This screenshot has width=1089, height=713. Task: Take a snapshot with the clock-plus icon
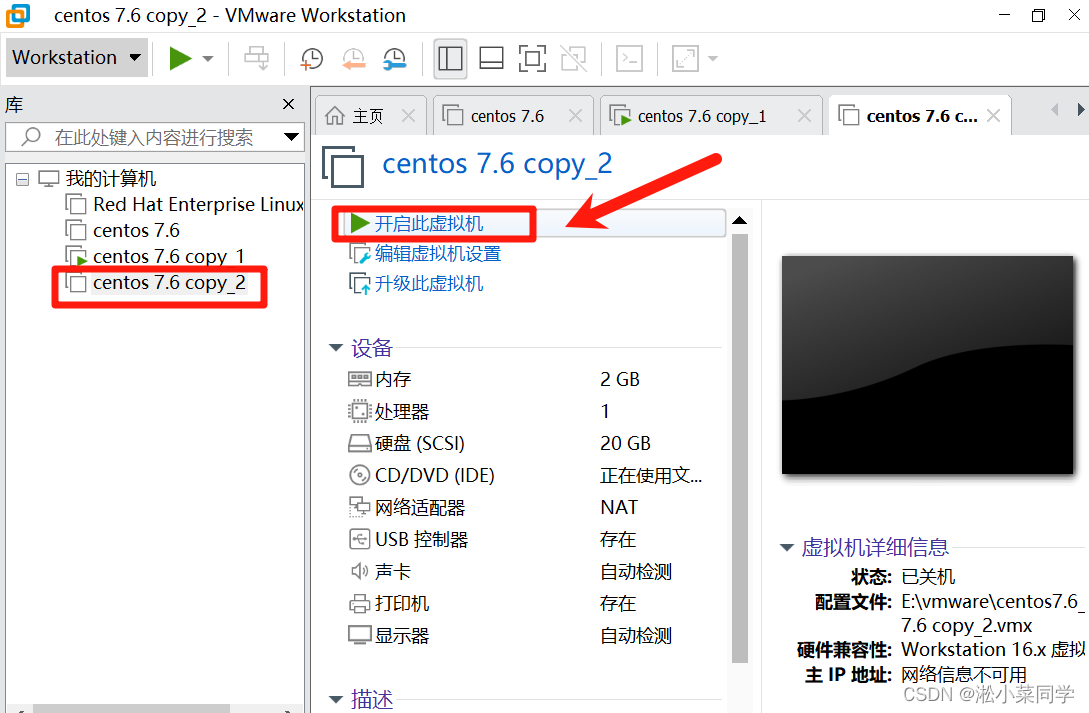click(312, 59)
